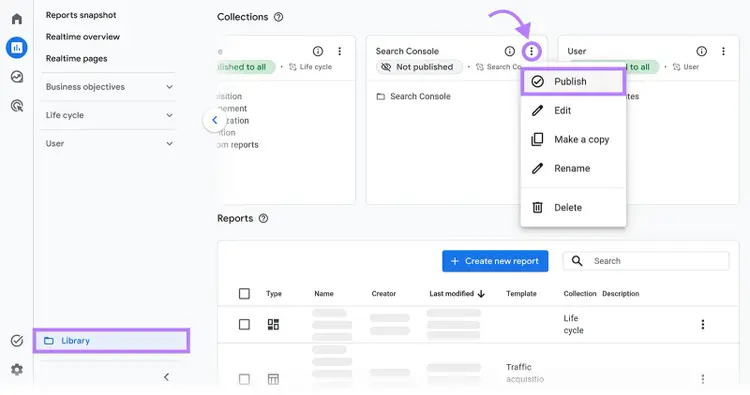750x395 pixels.
Task: Select the Reports bar-chart icon
Action: click(x=17, y=47)
